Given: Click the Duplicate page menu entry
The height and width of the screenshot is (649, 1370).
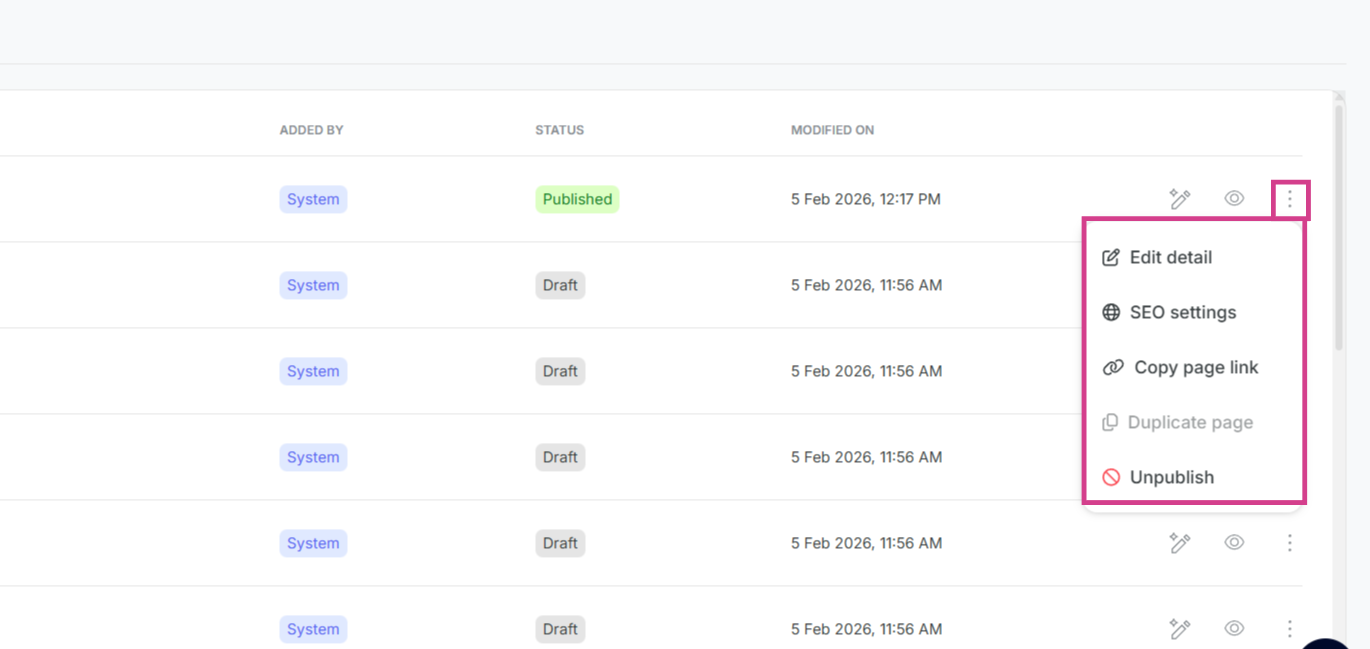Looking at the screenshot, I should pos(1189,423).
